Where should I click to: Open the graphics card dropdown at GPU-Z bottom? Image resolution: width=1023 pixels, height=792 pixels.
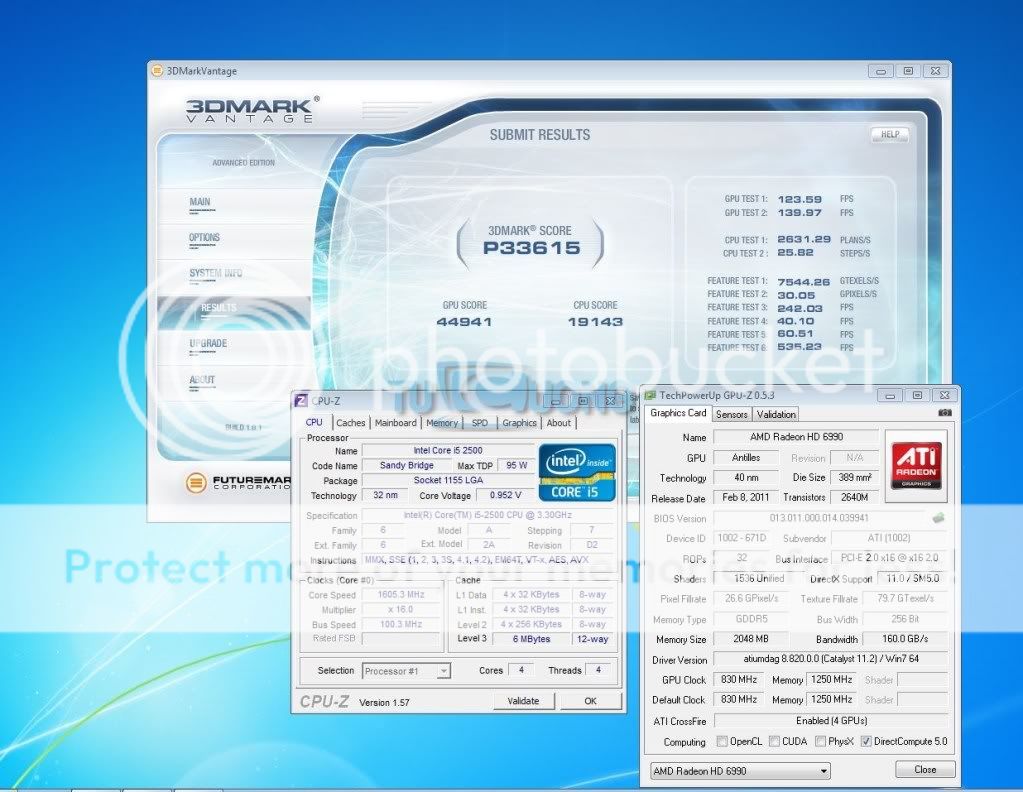click(740, 771)
